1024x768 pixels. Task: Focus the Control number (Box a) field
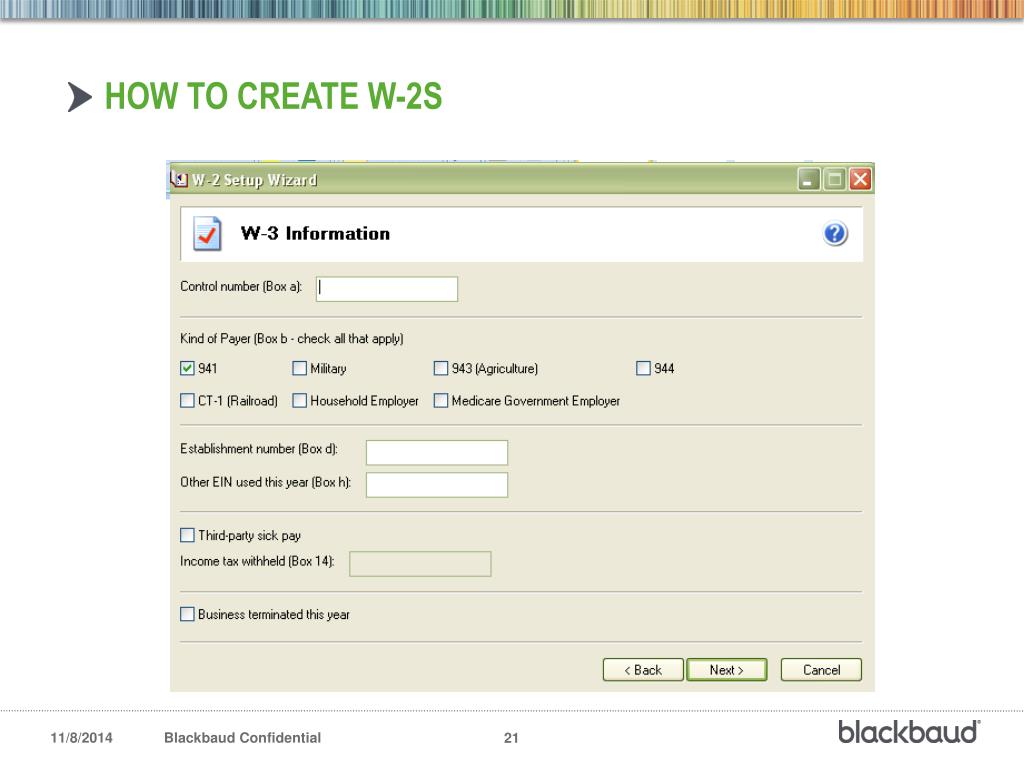point(387,289)
